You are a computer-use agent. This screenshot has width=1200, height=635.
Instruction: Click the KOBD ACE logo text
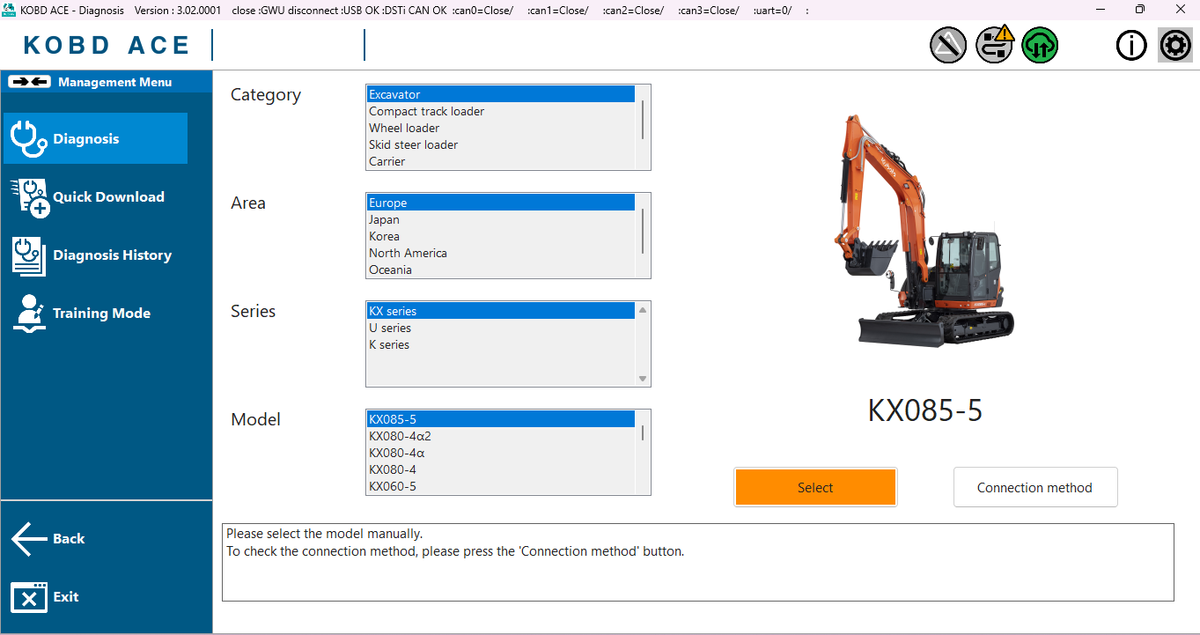pyautogui.click(x=106, y=45)
